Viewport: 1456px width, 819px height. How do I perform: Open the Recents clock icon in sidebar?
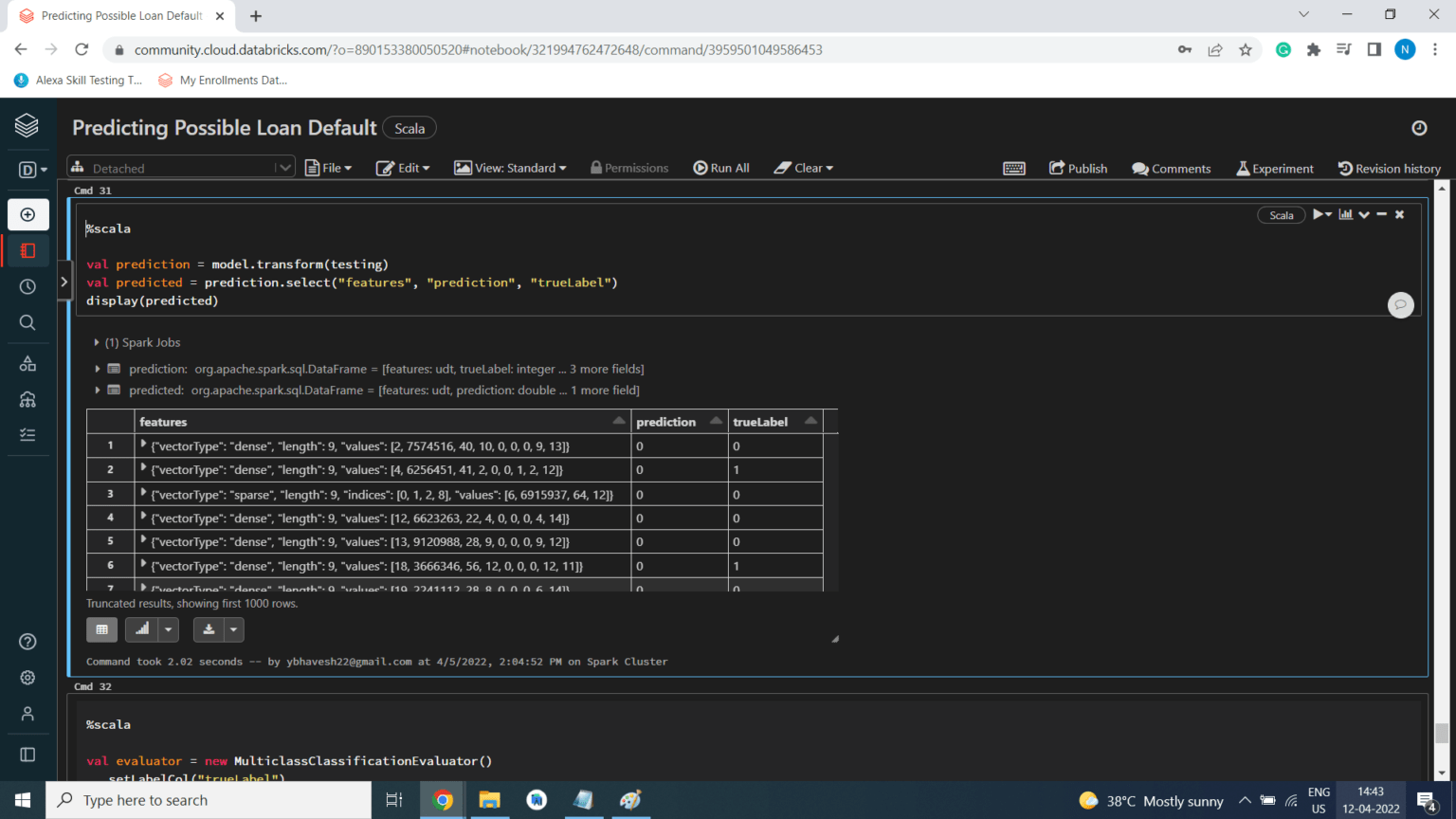tap(27, 286)
